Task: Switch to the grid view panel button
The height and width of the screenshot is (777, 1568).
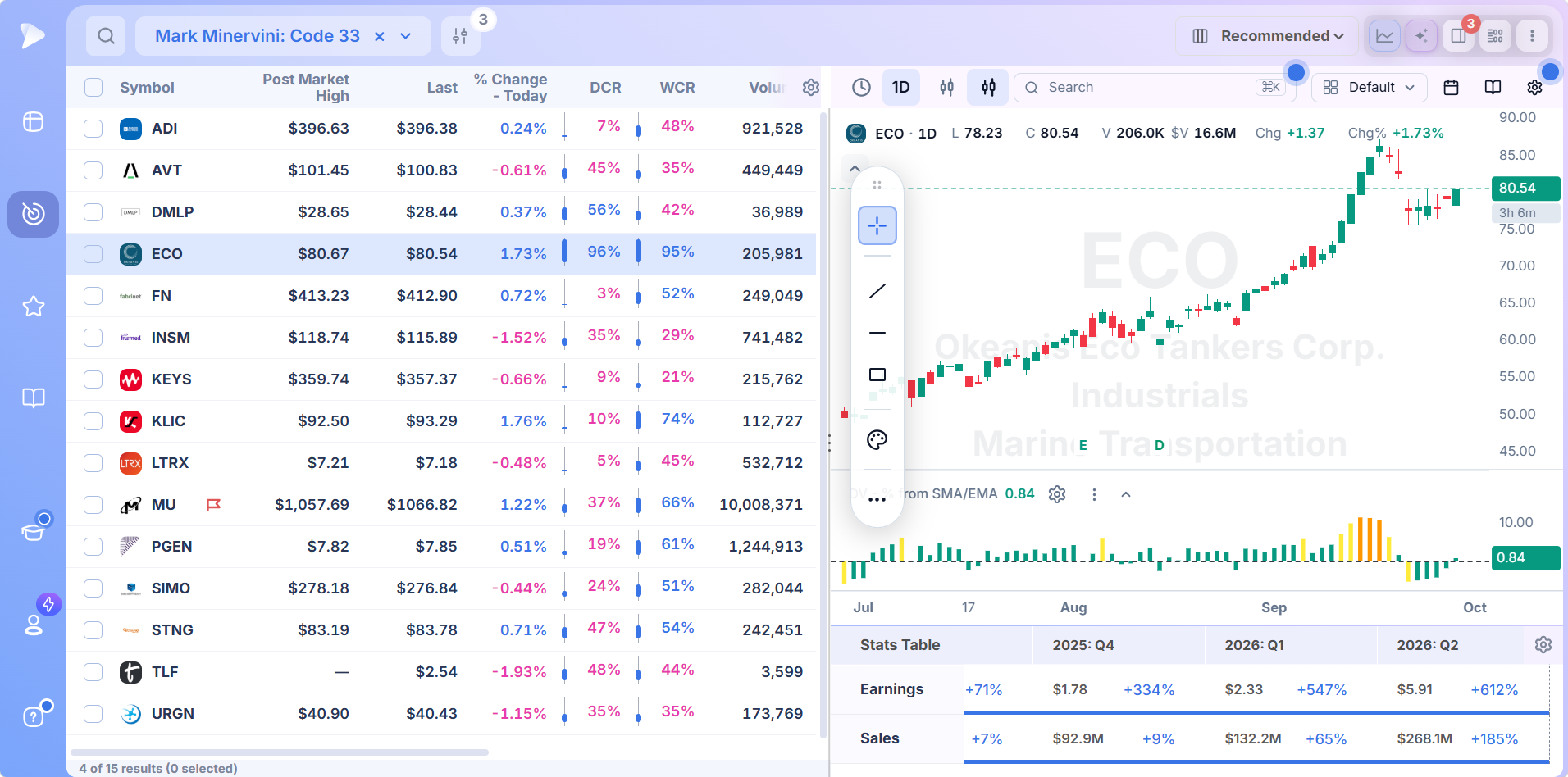Action: [x=1495, y=36]
